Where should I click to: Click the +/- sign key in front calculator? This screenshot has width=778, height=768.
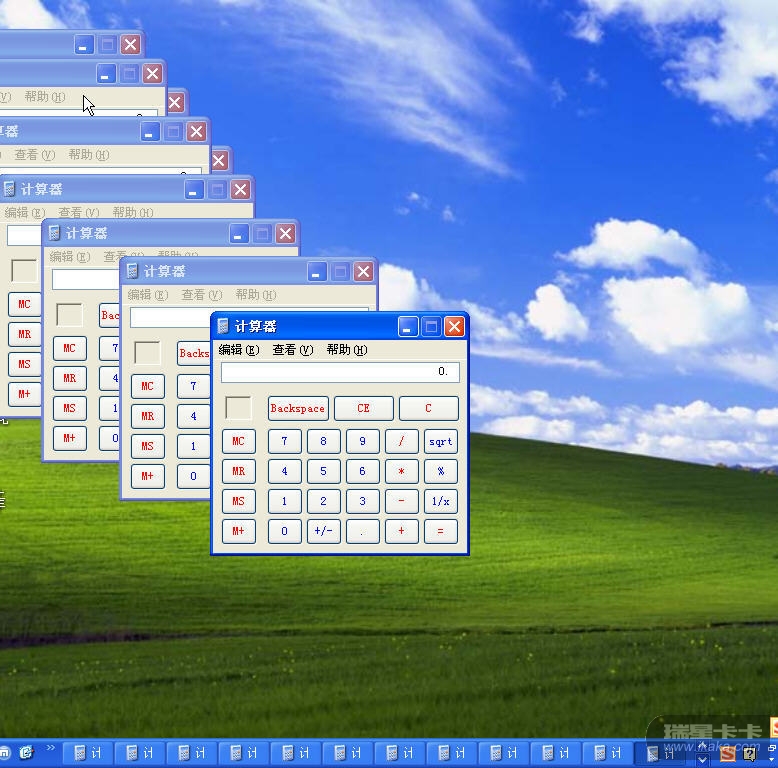[x=324, y=531]
